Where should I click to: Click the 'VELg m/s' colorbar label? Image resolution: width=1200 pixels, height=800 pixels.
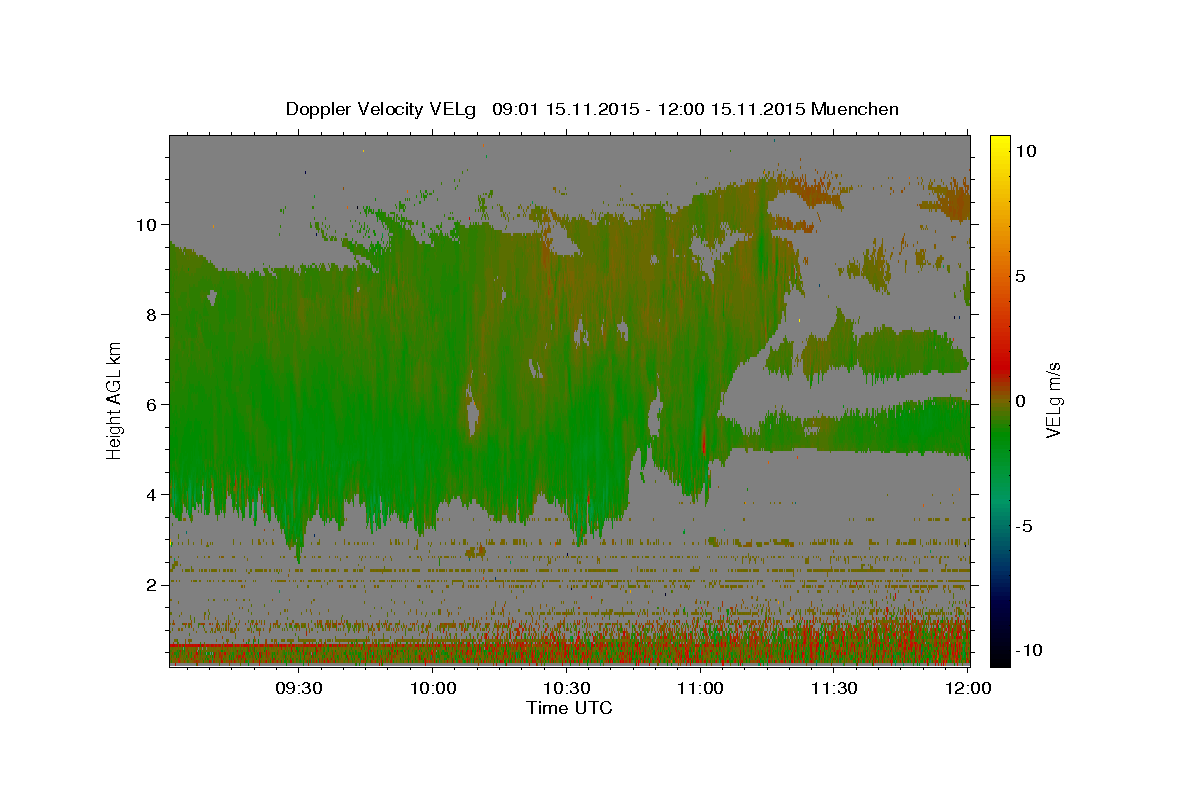pyautogui.click(x=1054, y=399)
